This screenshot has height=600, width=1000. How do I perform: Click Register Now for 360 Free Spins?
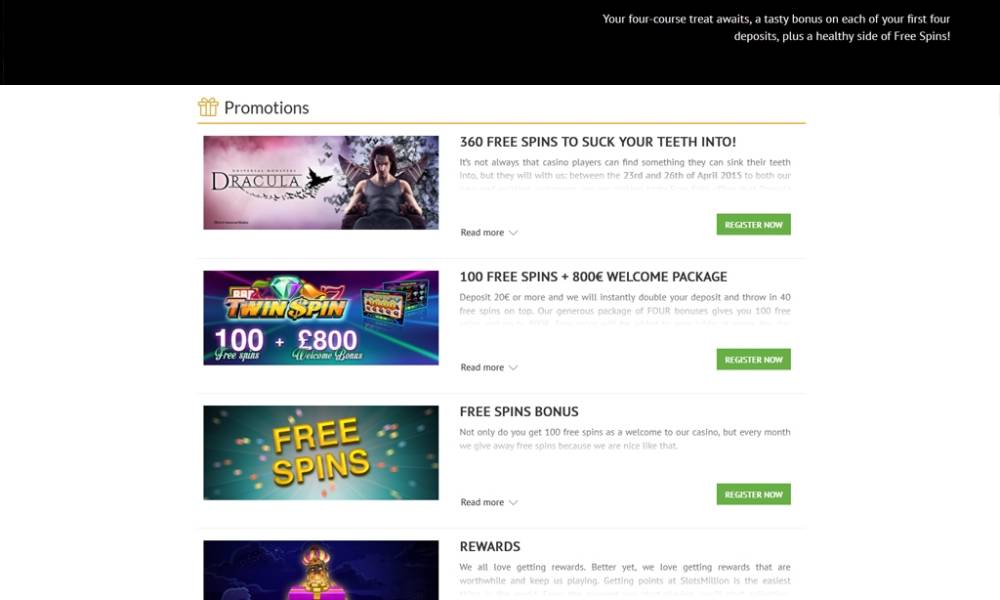point(753,224)
